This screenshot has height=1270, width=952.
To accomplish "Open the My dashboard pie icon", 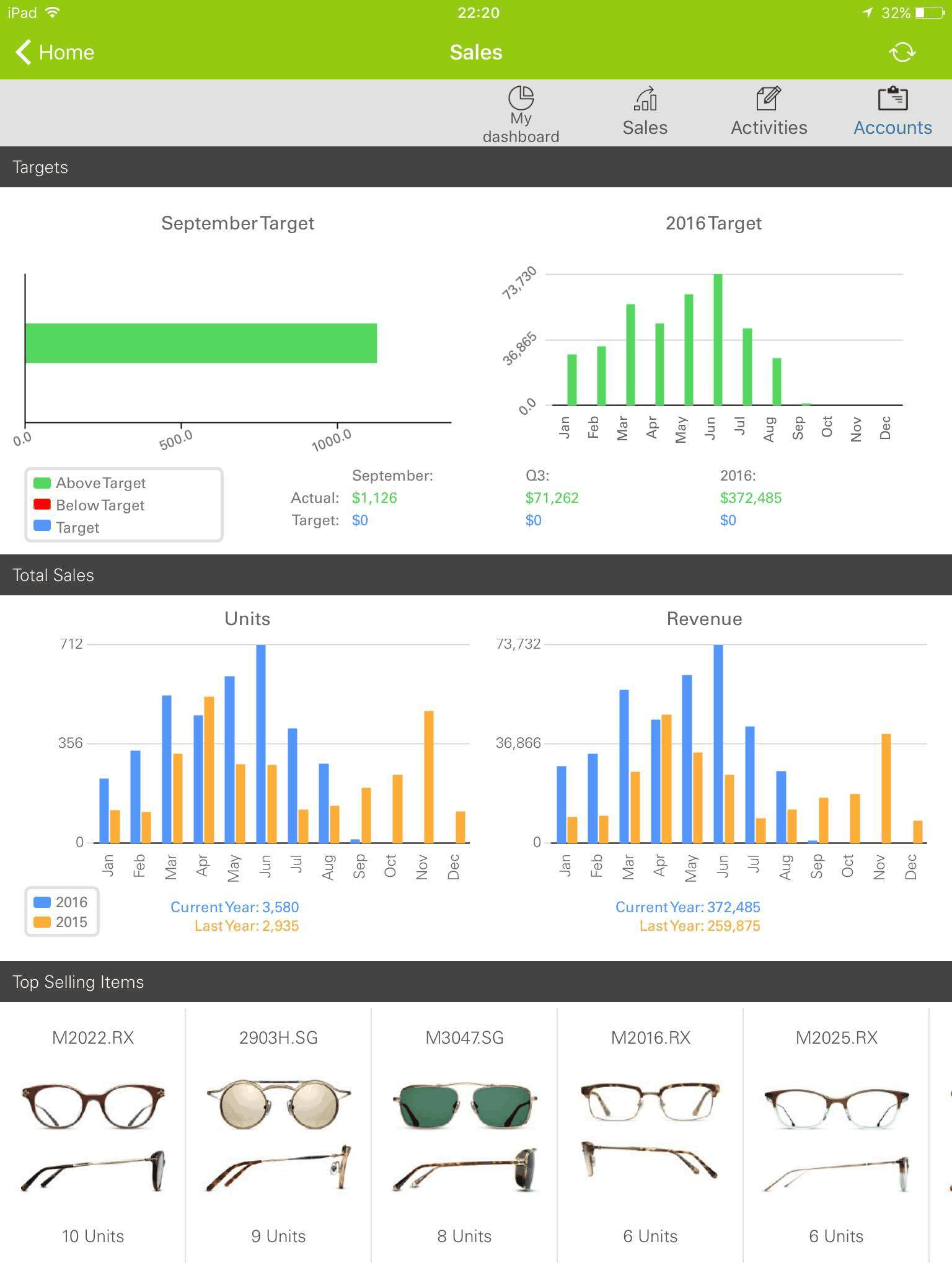I will (x=521, y=97).
